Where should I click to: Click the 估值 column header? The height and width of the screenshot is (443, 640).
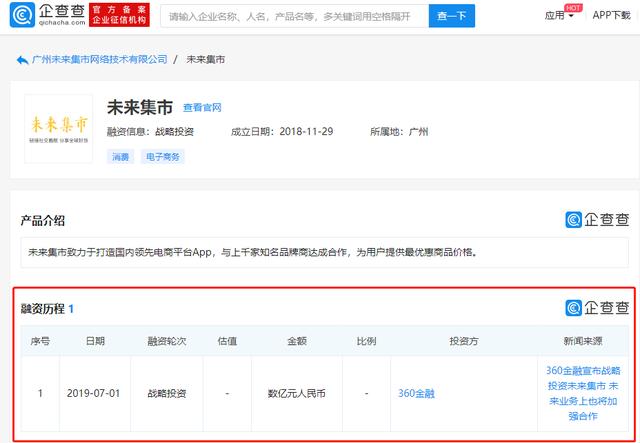tap(227, 341)
